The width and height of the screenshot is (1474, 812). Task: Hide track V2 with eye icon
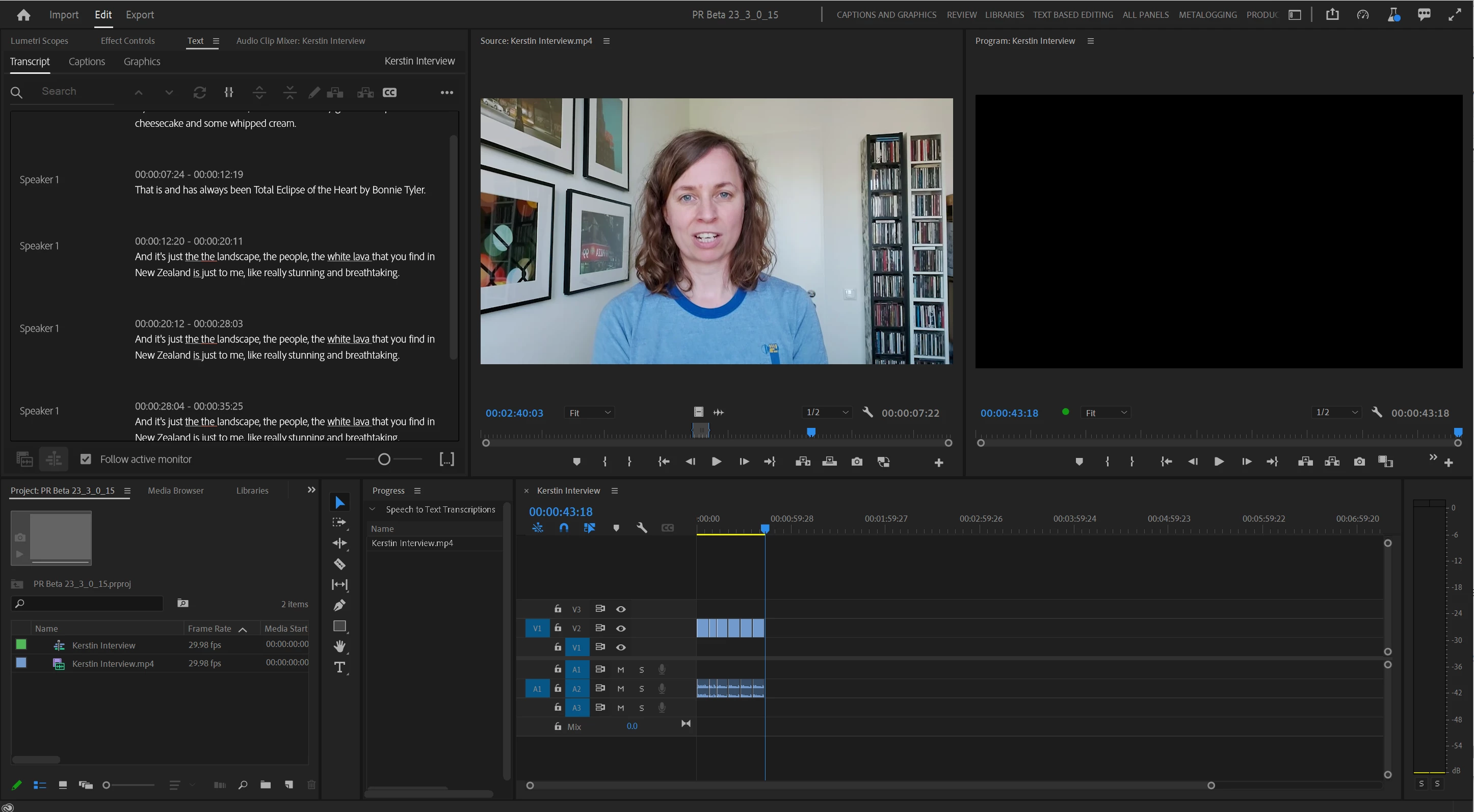(x=620, y=628)
